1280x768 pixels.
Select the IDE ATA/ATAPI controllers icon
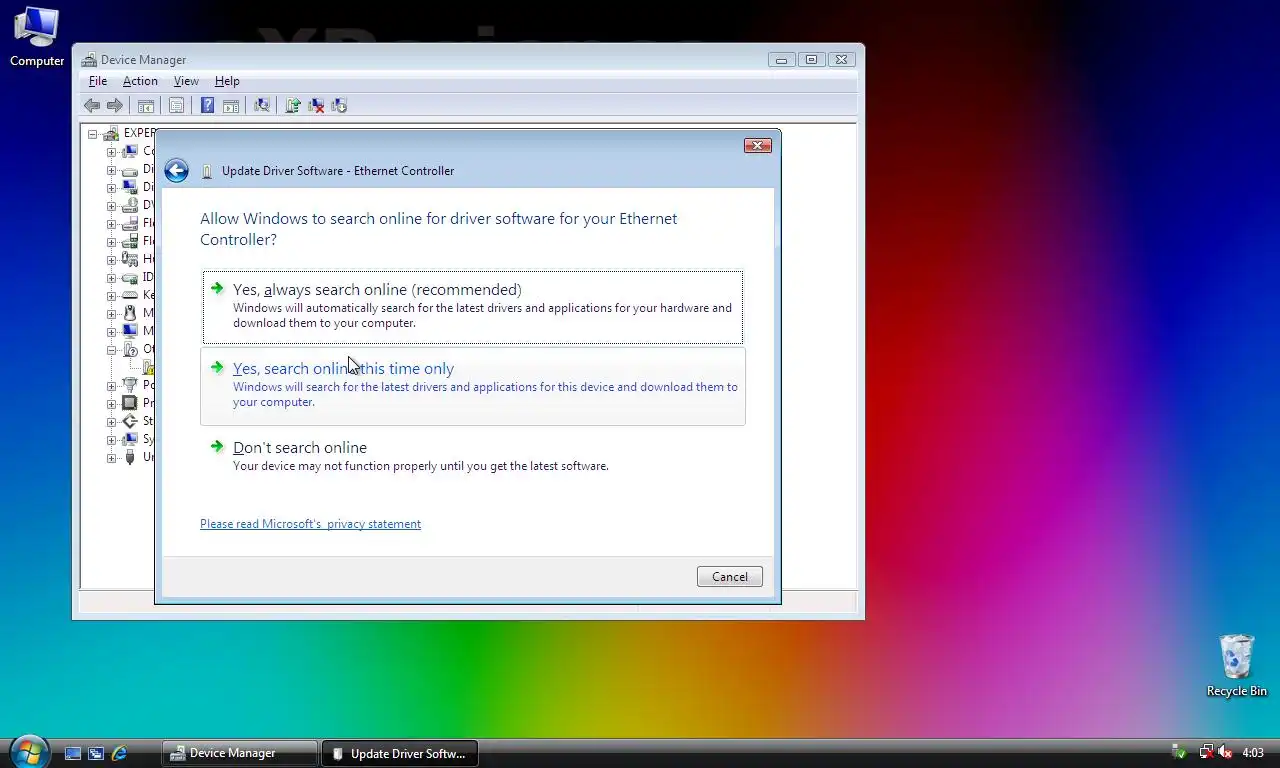(129, 277)
